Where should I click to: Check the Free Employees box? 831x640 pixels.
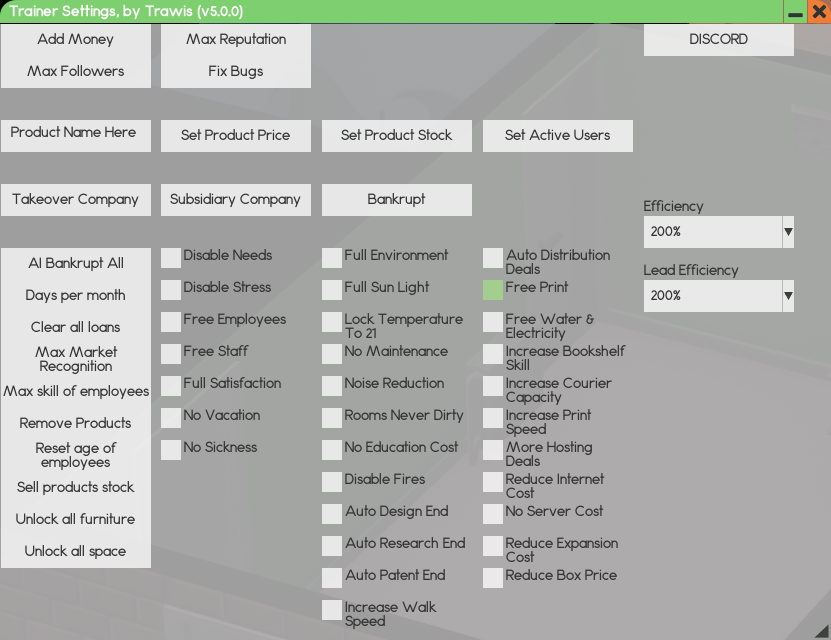click(171, 322)
